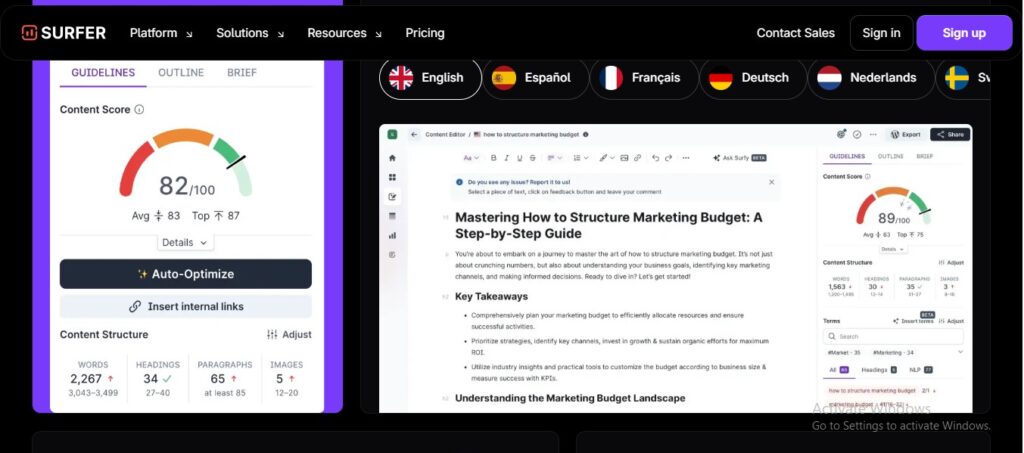1024x453 pixels.
Task: Click the Content Score info icon in left panel
Action: 139,110
